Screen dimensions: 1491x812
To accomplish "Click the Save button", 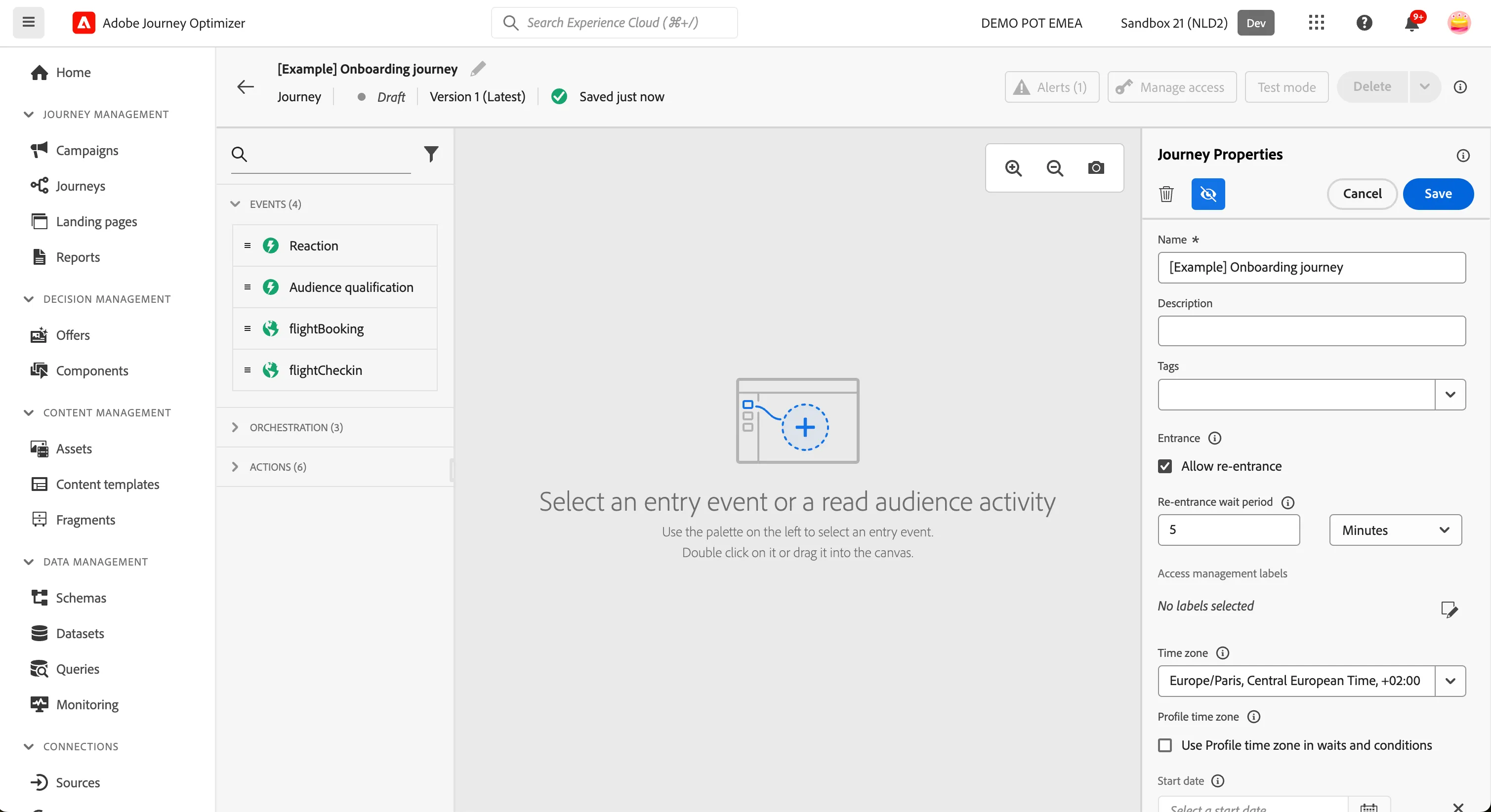I will 1438,194.
